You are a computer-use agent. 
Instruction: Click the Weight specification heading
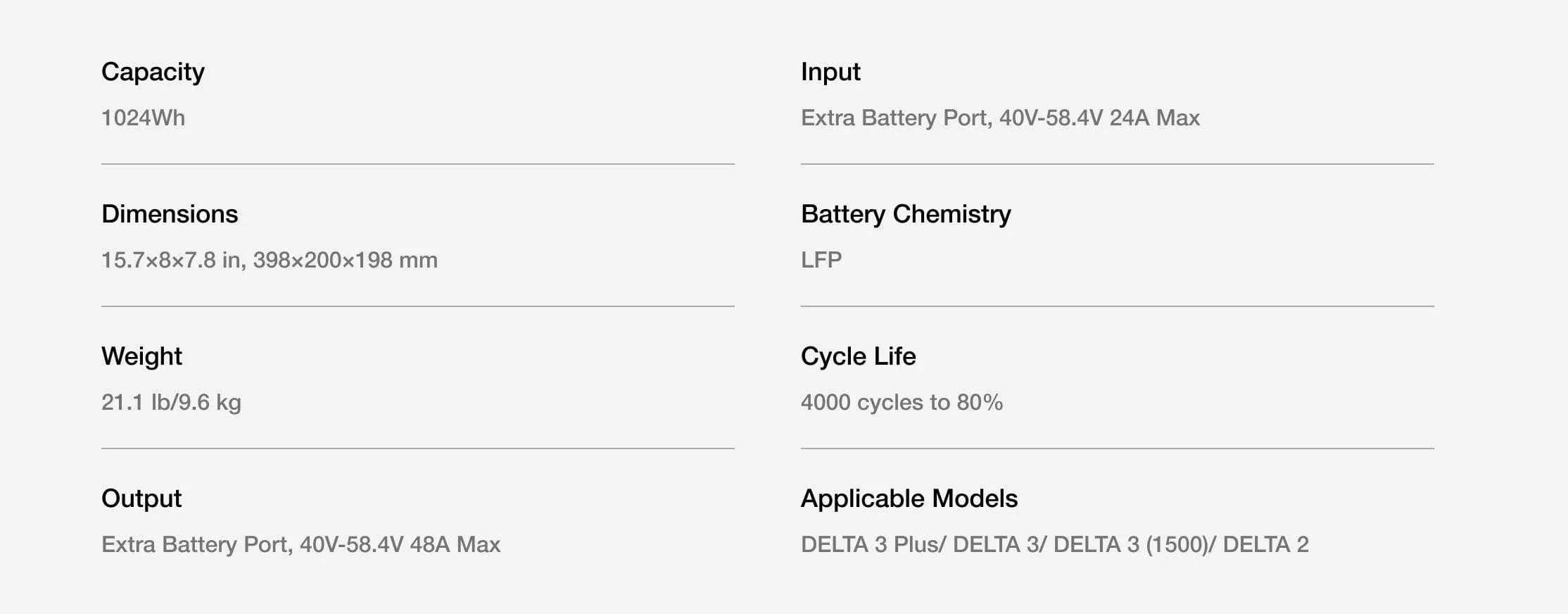point(141,356)
